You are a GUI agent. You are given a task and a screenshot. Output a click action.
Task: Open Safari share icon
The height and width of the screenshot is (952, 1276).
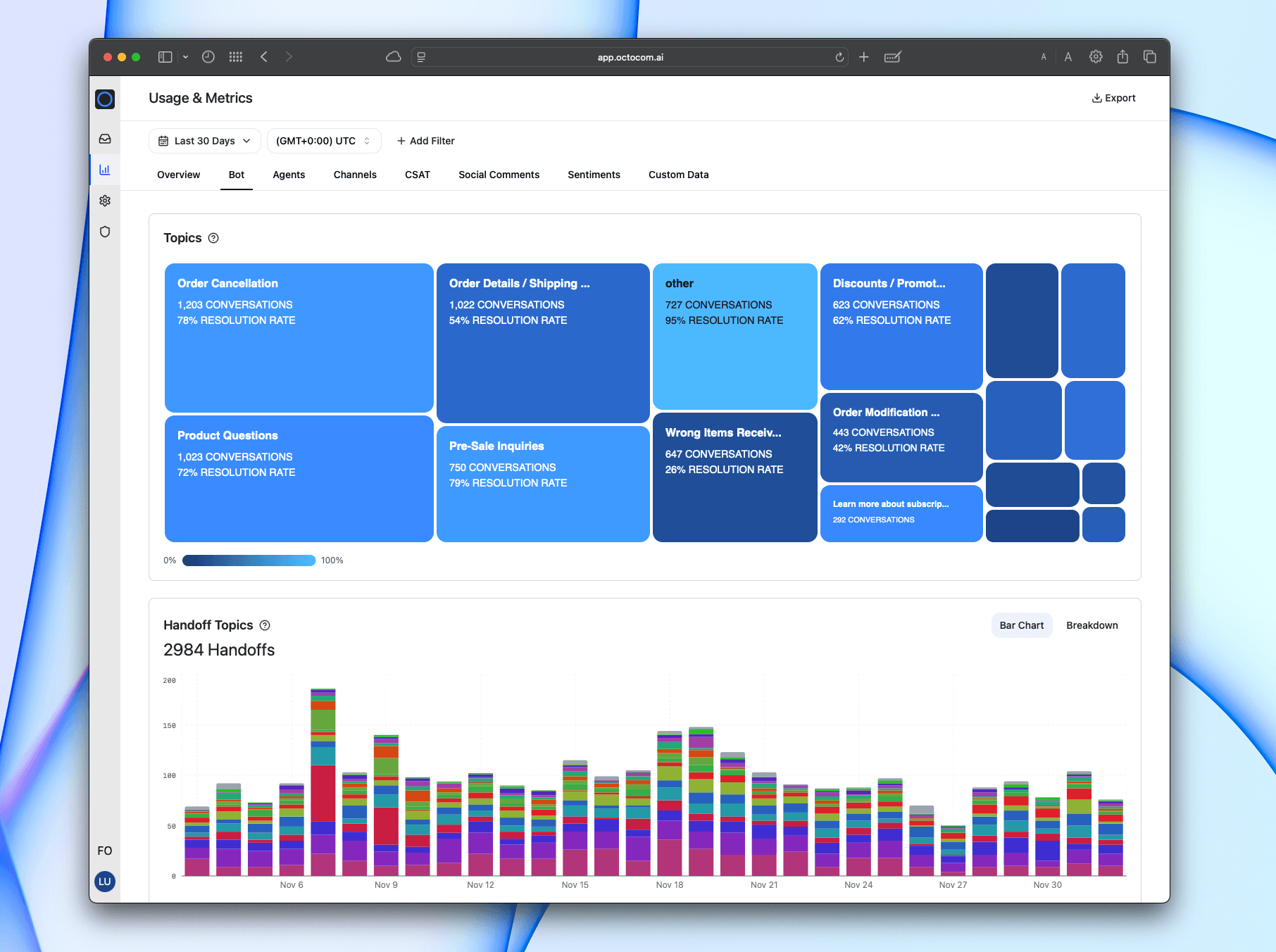coord(1122,57)
